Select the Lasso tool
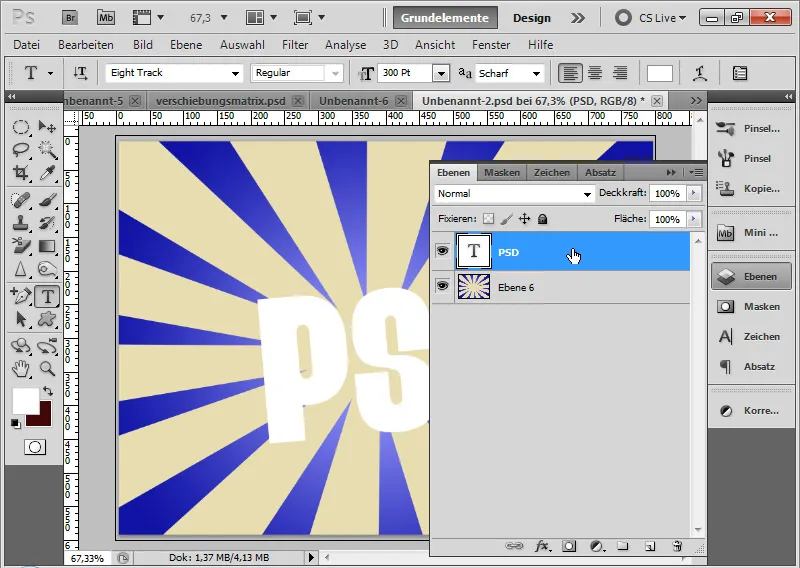Image resolution: width=800 pixels, height=568 pixels. (20, 150)
